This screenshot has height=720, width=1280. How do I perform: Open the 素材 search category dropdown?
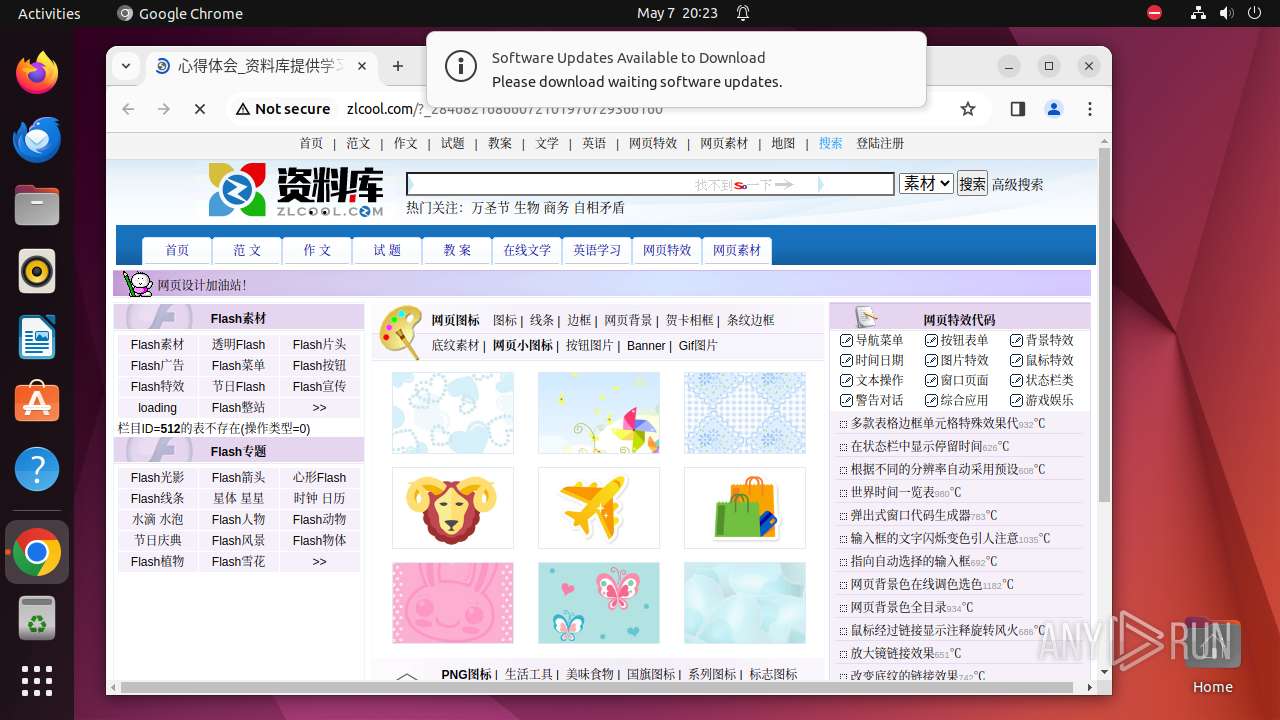926,183
